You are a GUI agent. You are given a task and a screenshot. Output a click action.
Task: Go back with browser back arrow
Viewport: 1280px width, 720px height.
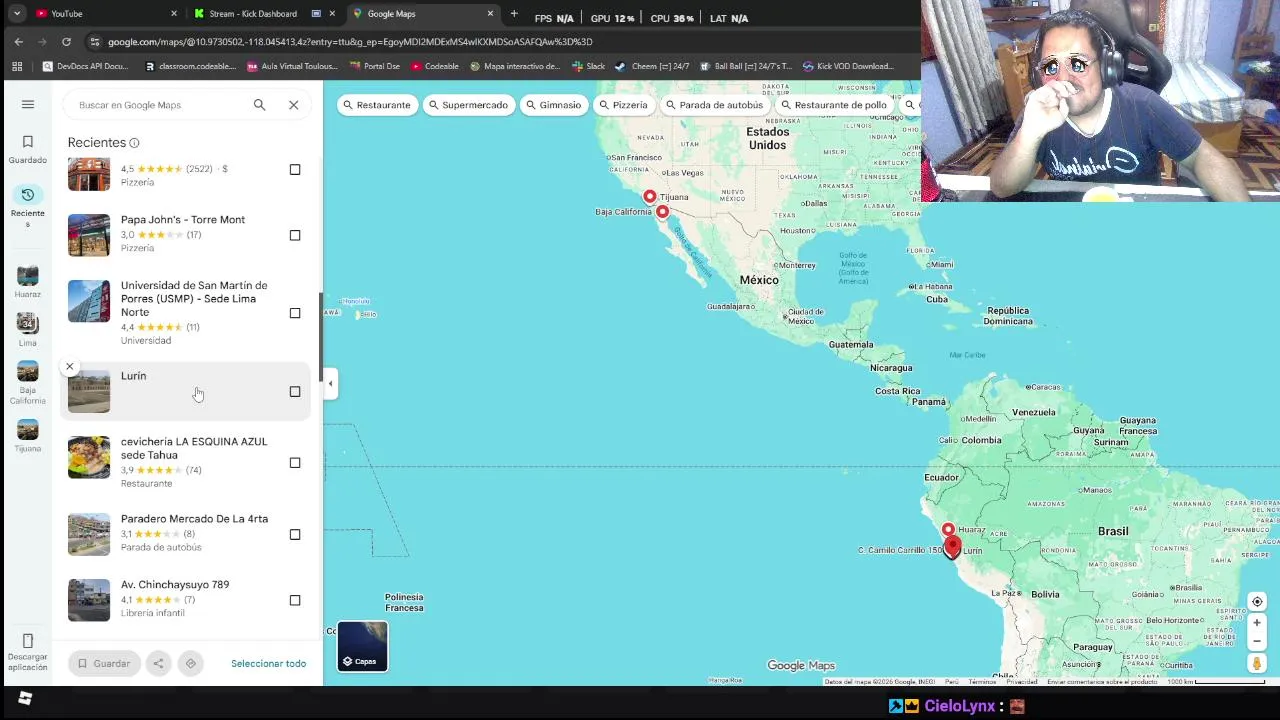pos(18,41)
